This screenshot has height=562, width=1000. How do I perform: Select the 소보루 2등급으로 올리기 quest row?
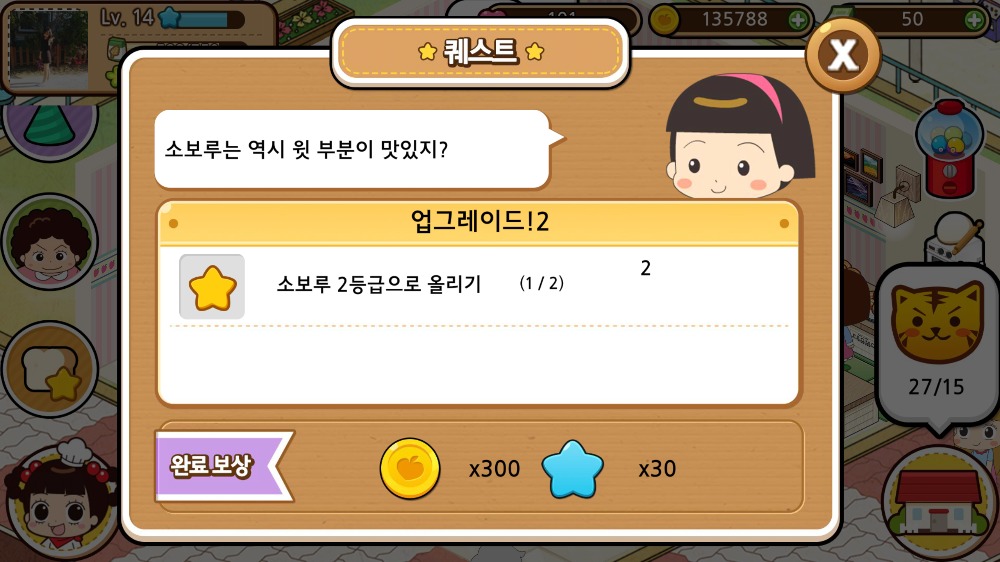[x=478, y=285]
